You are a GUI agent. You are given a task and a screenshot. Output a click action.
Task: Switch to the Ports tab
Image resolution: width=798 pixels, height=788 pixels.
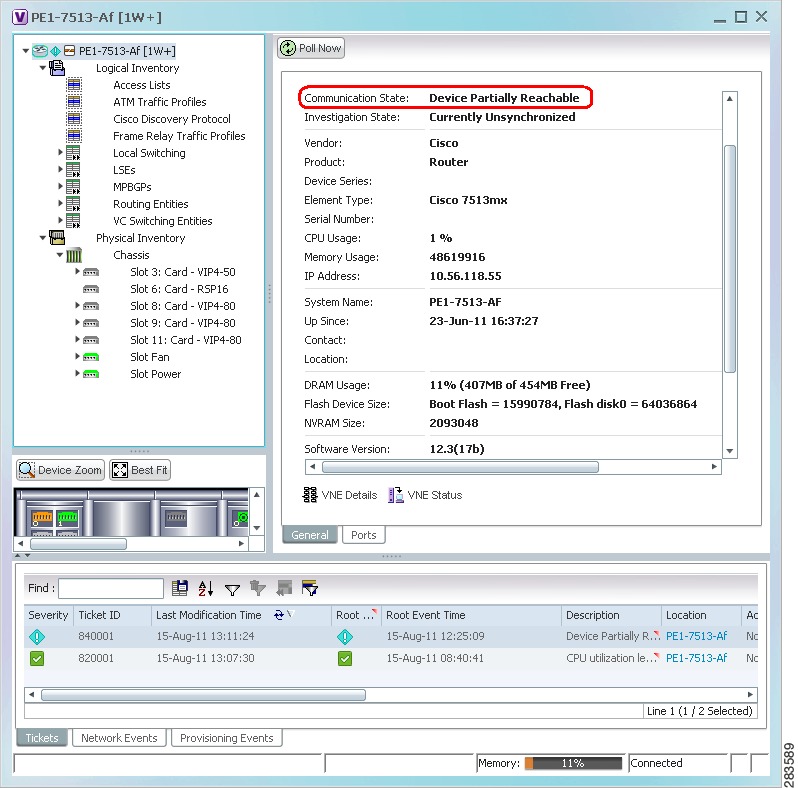click(363, 535)
